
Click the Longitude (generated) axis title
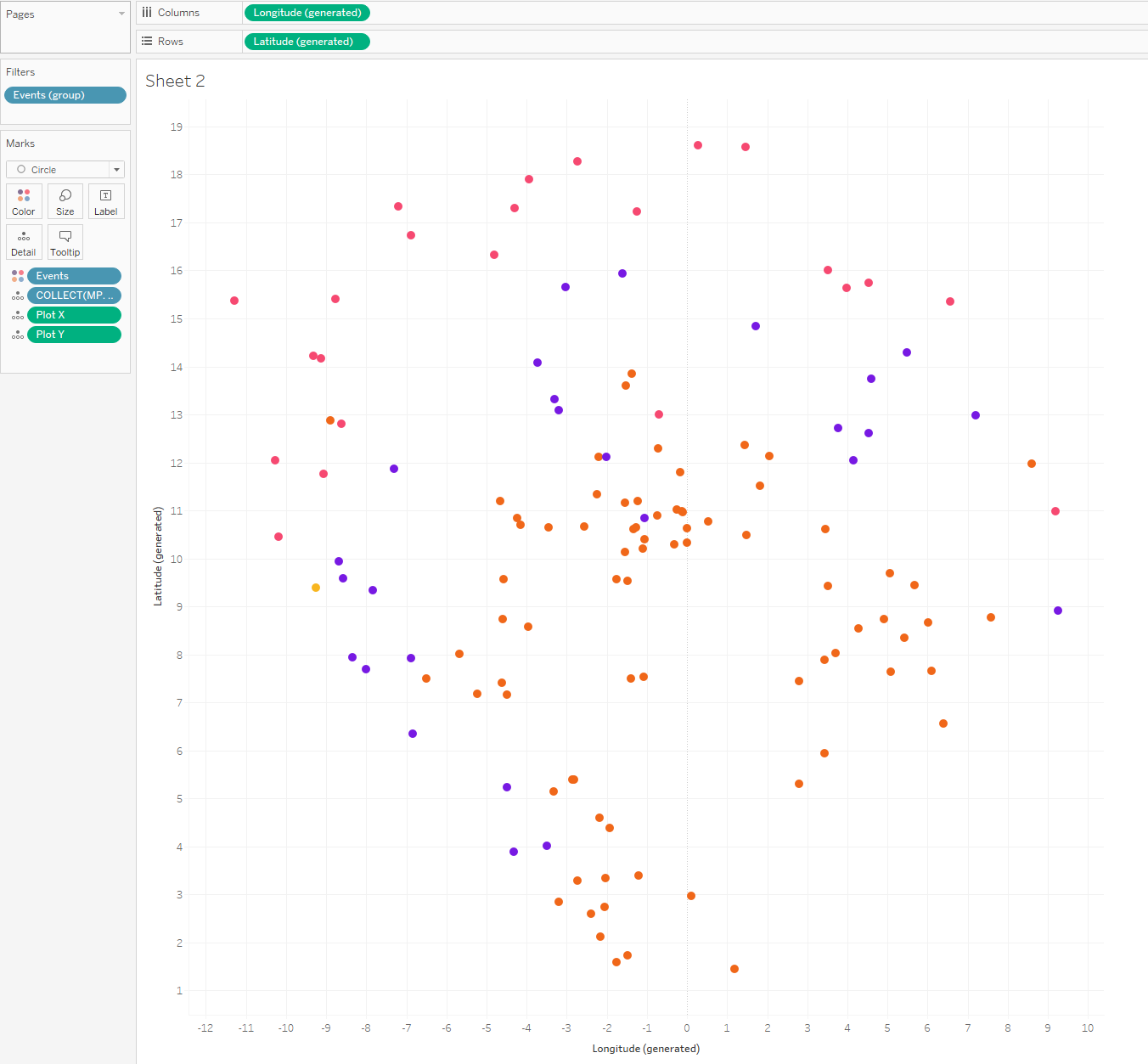645,1049
